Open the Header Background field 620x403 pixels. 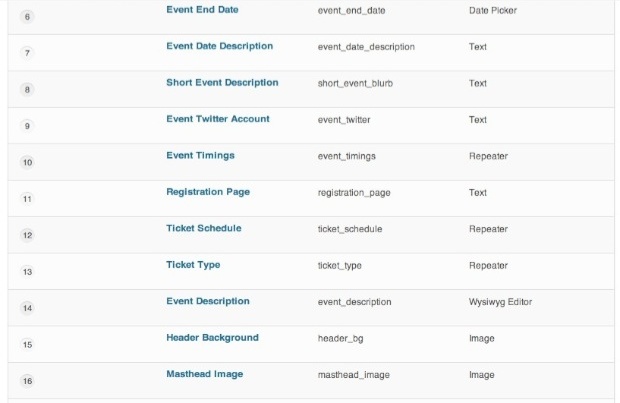click(212, 338)
